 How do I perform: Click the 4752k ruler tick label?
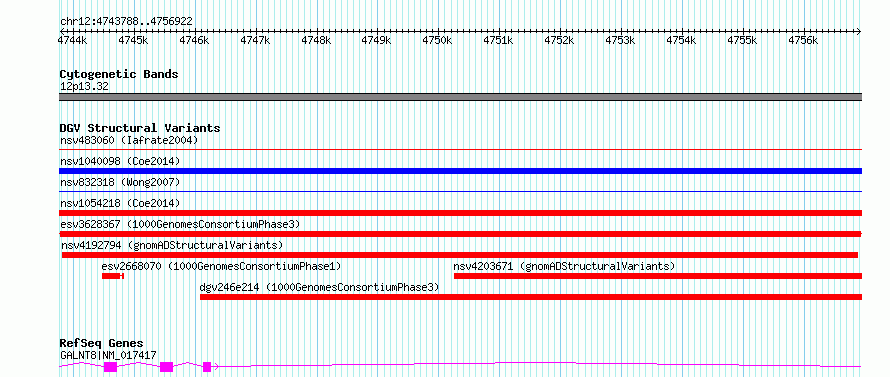coord(560,40)
